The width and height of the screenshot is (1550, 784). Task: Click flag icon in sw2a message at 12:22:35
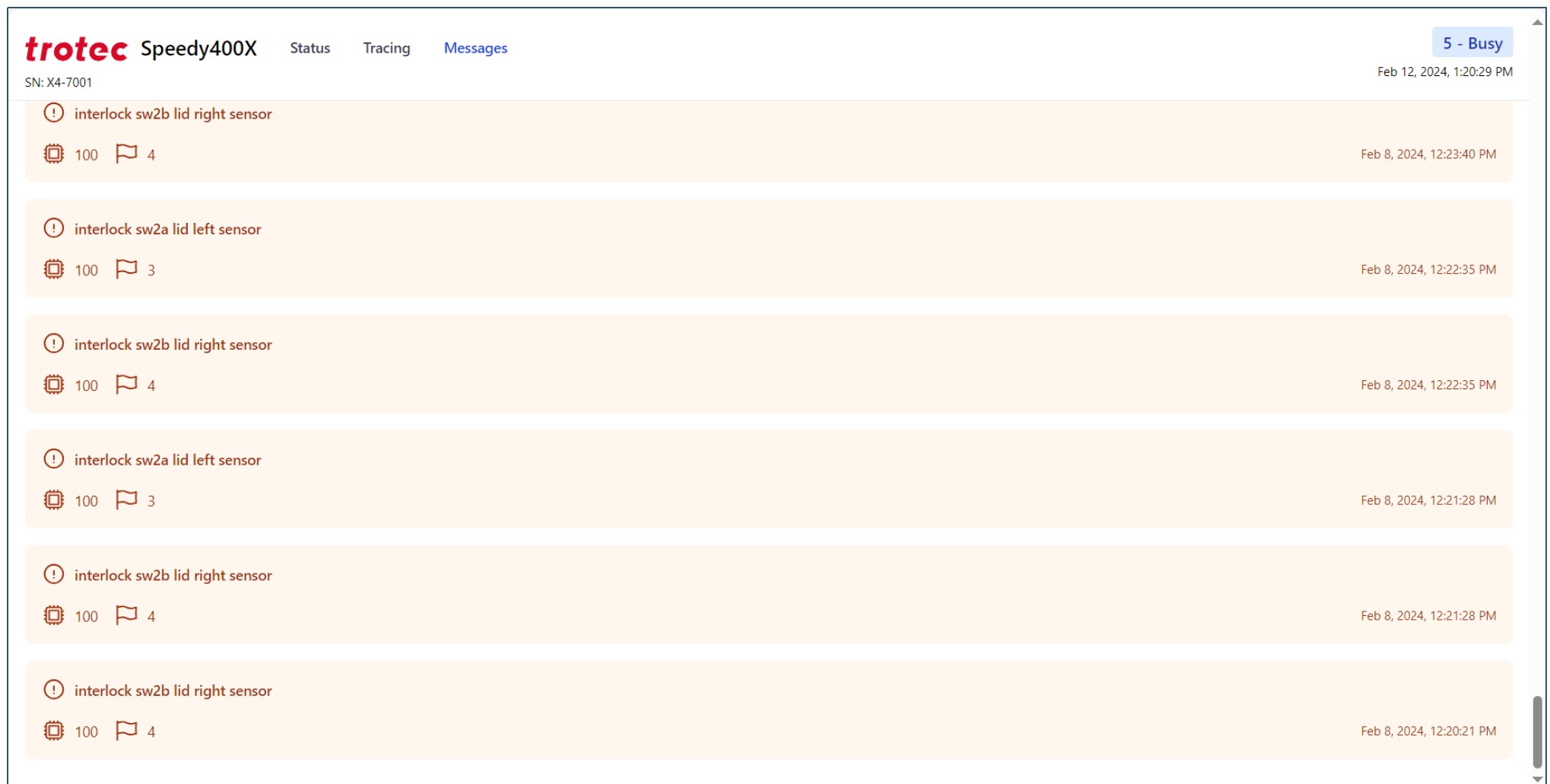[126, 269]
